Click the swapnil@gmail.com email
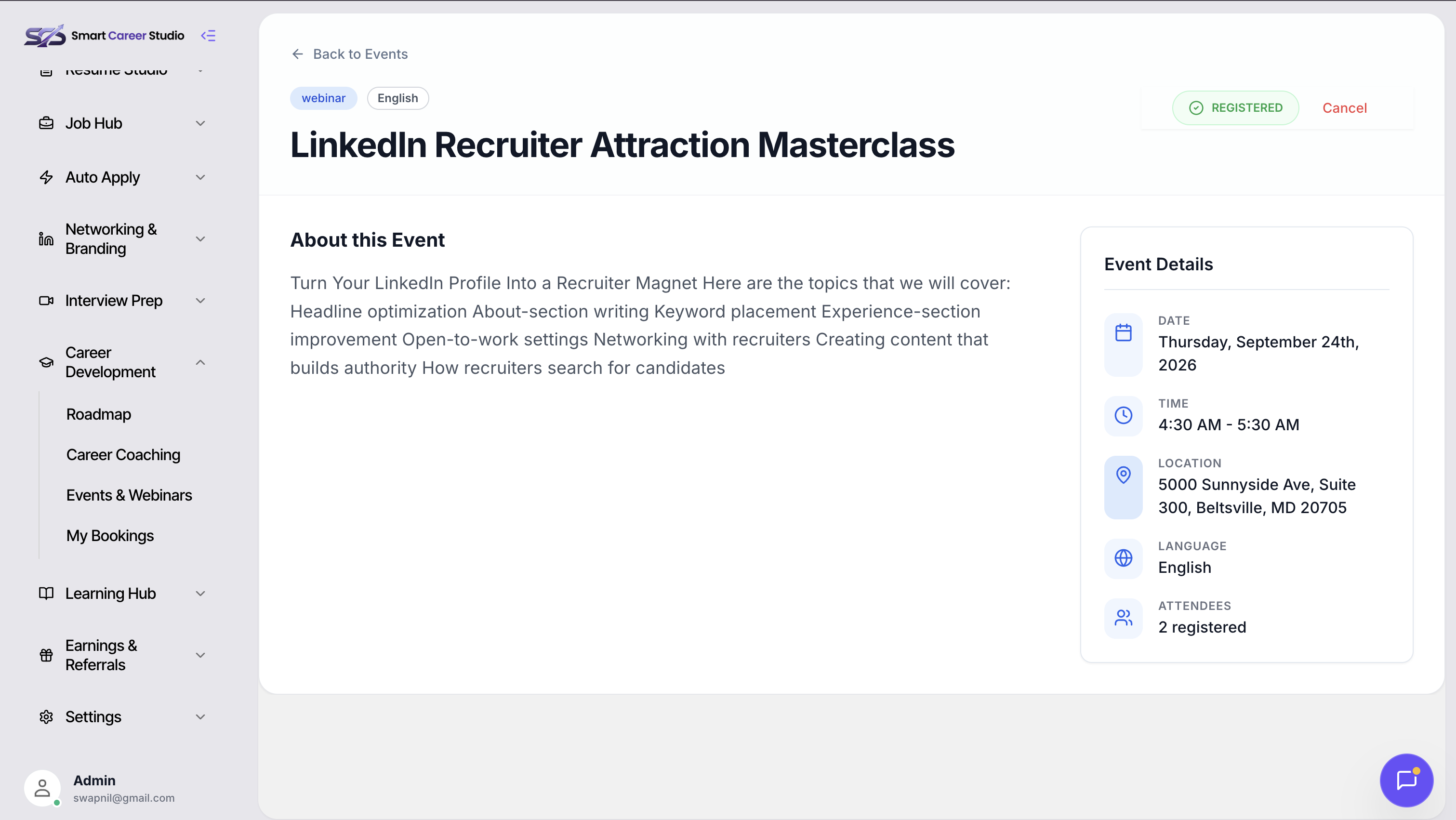 pyautogui.click(x=124, y=798)
